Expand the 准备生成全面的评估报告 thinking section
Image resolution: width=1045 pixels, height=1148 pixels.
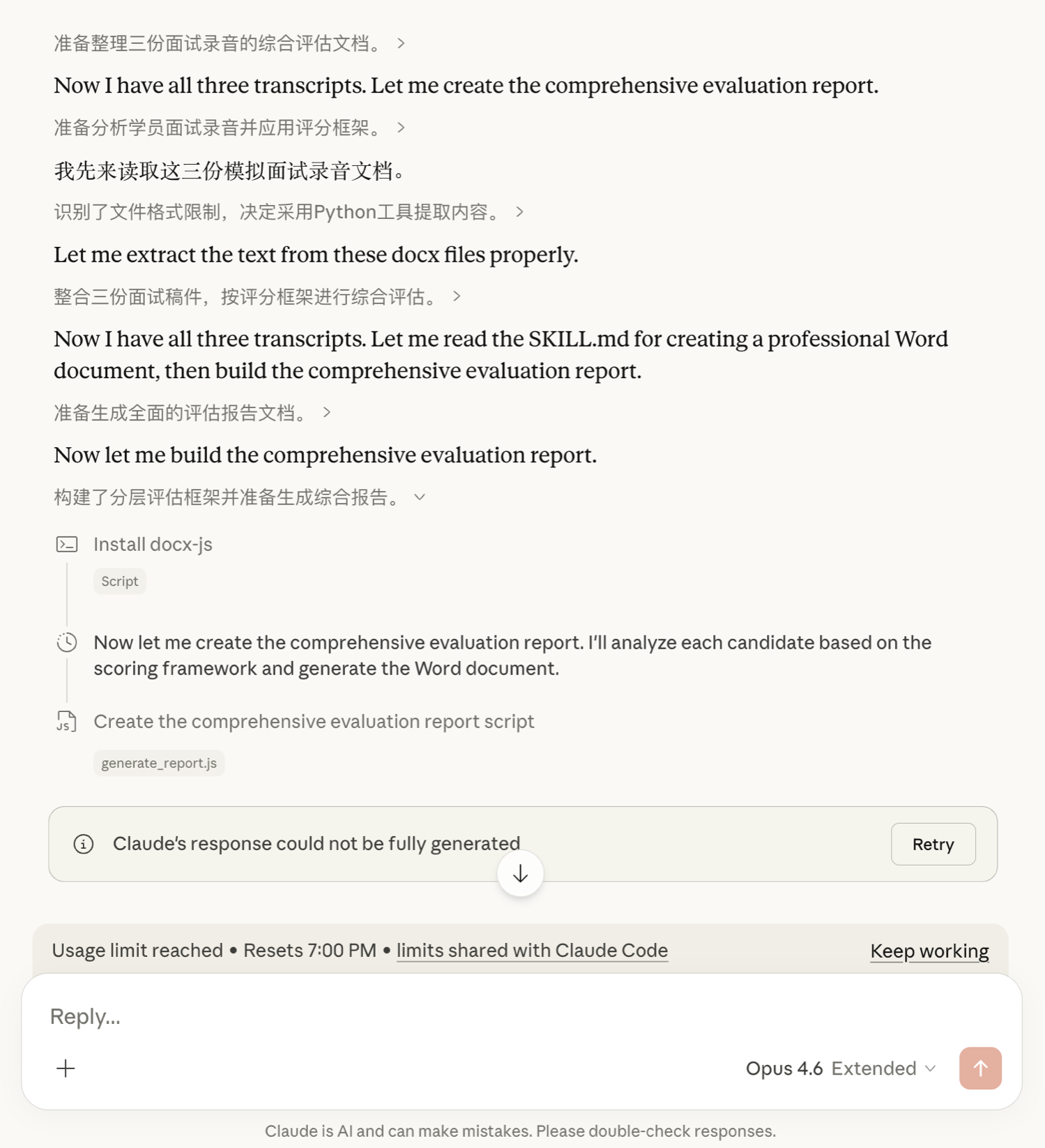[327, 413]
